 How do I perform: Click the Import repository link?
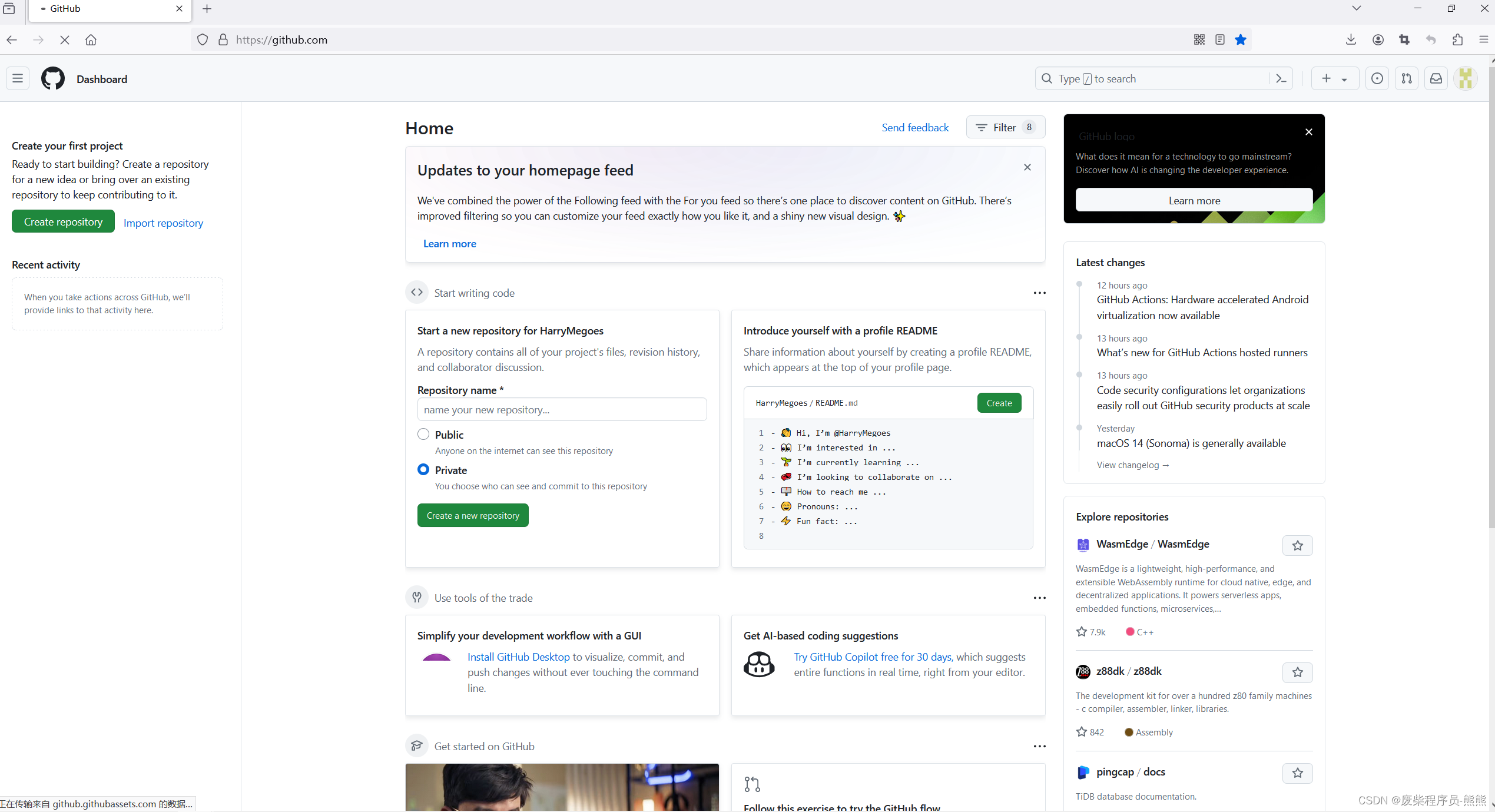coord(163,223)
